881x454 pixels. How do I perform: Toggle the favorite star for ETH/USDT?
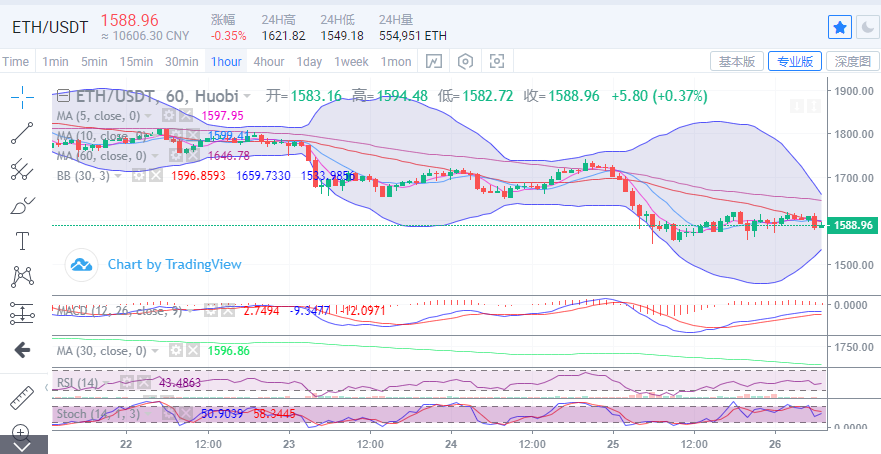pyautogui.click(x=840, y=27)
